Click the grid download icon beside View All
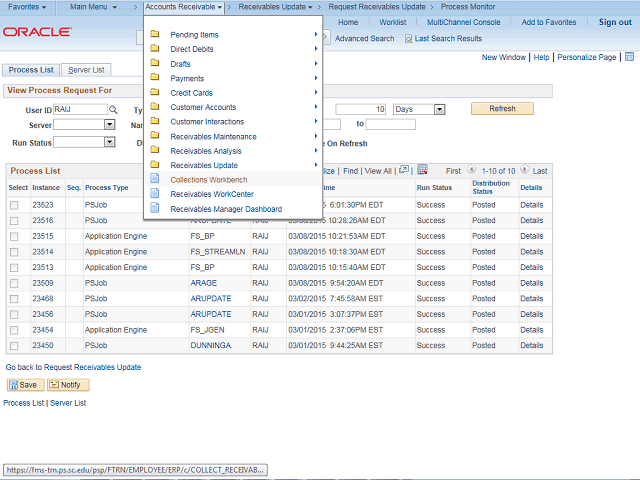640x480 pixels. pyautogui.click(x=422, y=170)
